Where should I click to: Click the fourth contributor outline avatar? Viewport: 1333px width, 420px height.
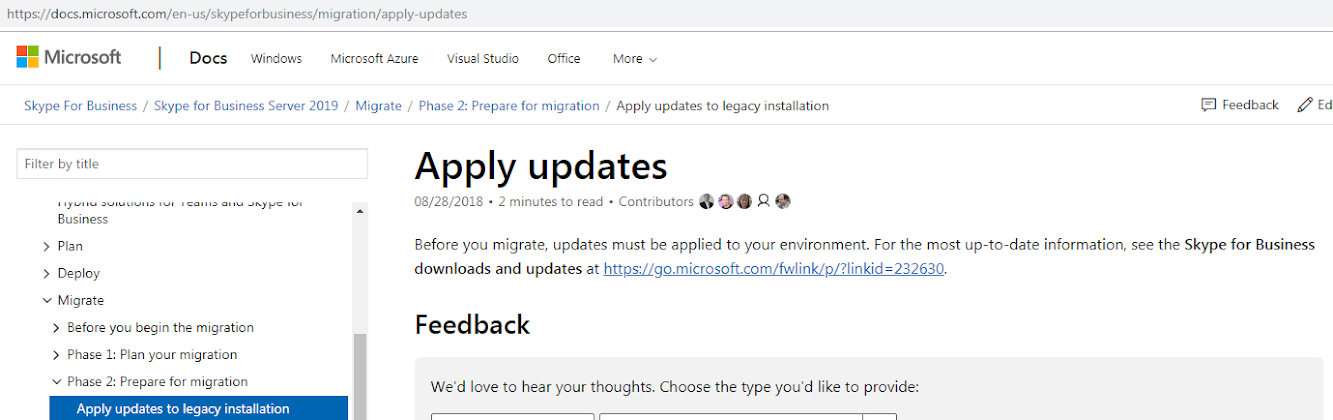click(764, 201)
